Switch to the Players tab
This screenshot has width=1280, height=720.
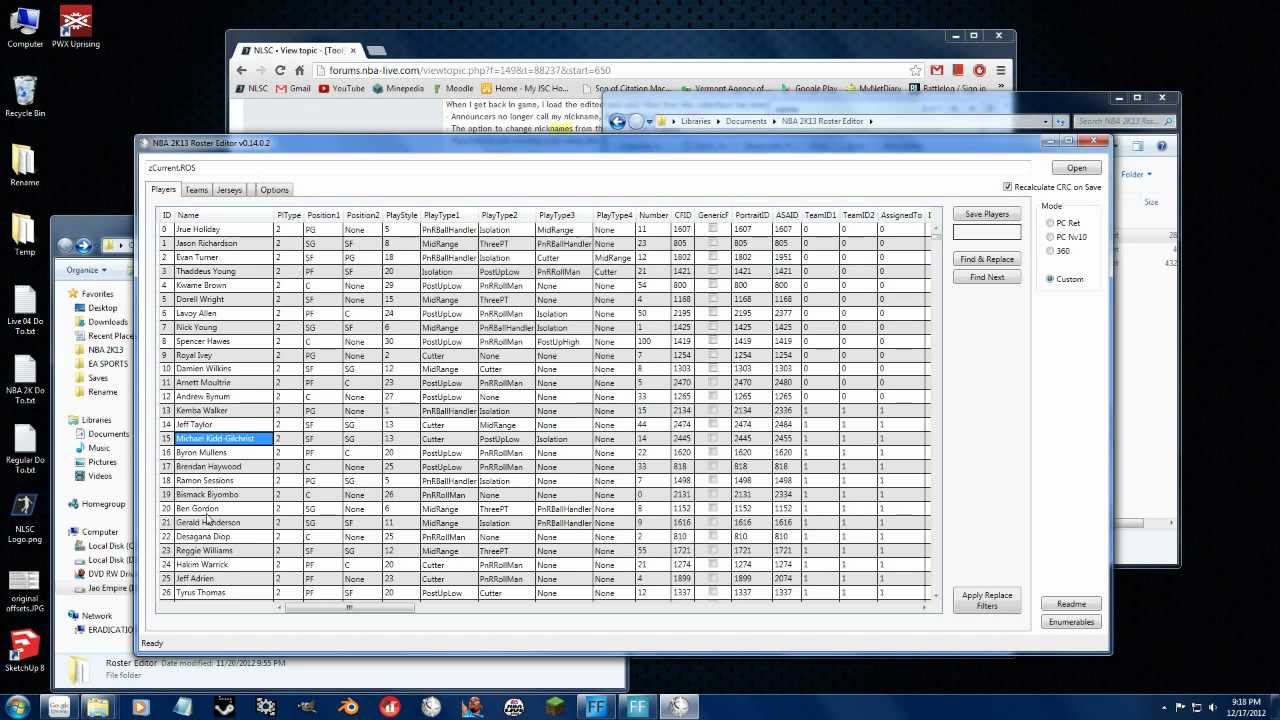(x=163, y=189)
